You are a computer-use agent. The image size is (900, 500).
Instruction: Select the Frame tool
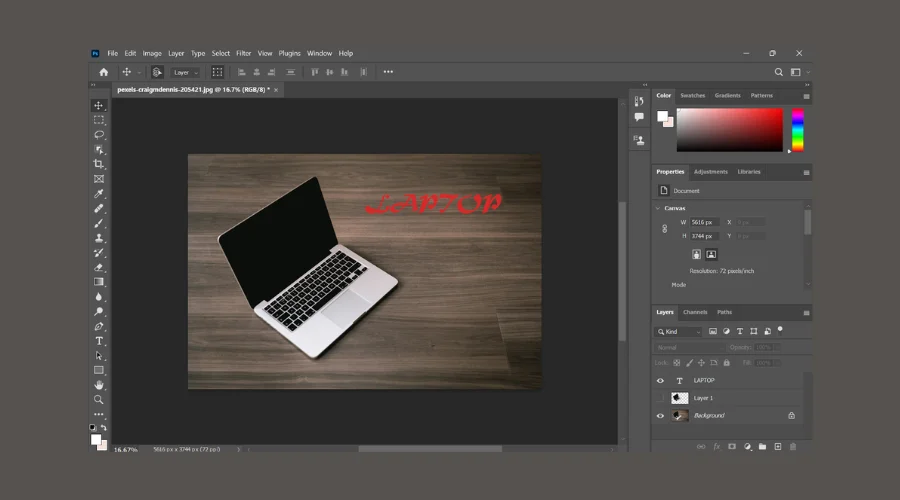99,179
